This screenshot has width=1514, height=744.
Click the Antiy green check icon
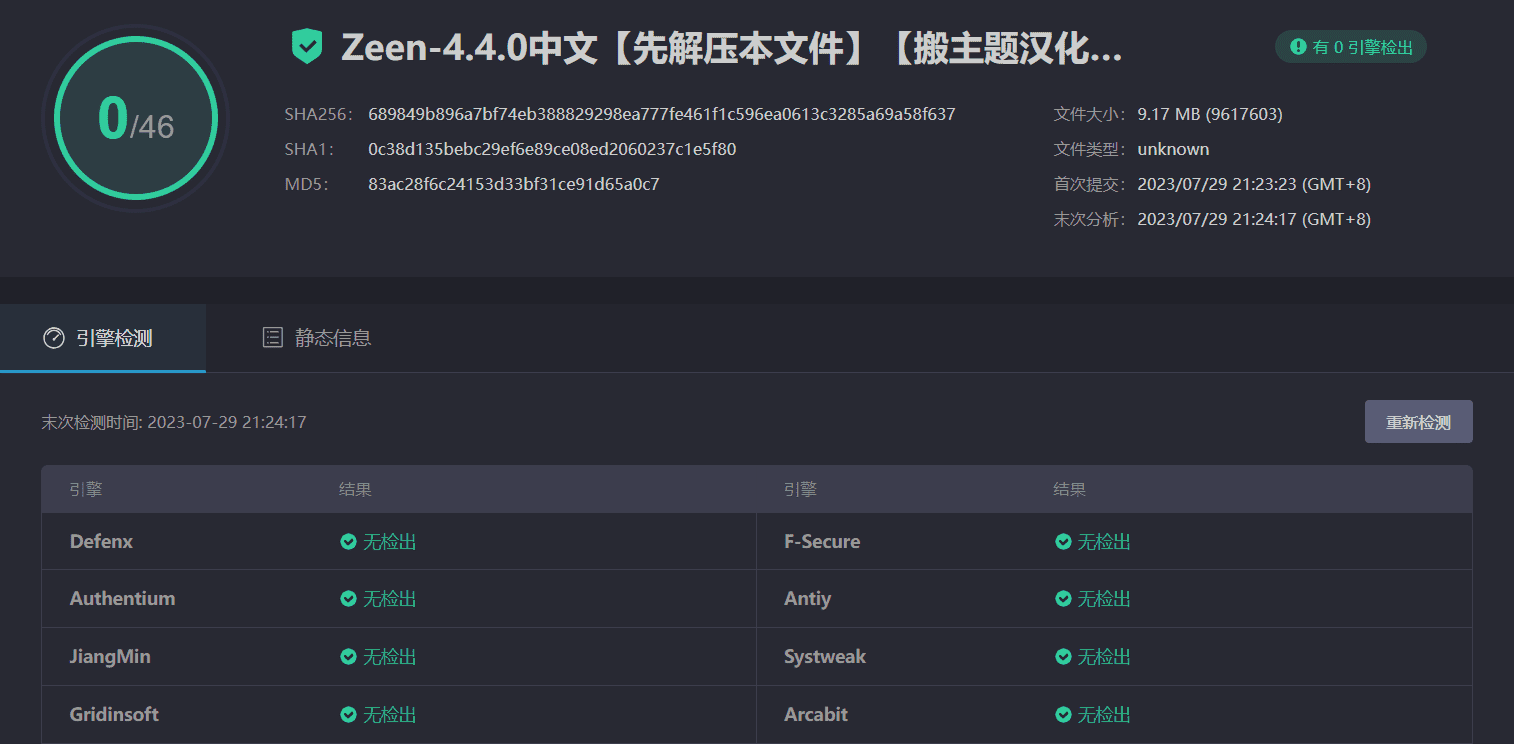pos(1063,599)
